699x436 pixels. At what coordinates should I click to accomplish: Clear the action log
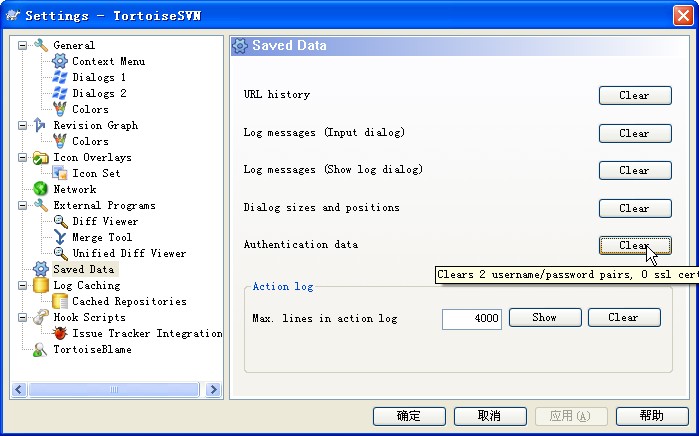[624, 317]
